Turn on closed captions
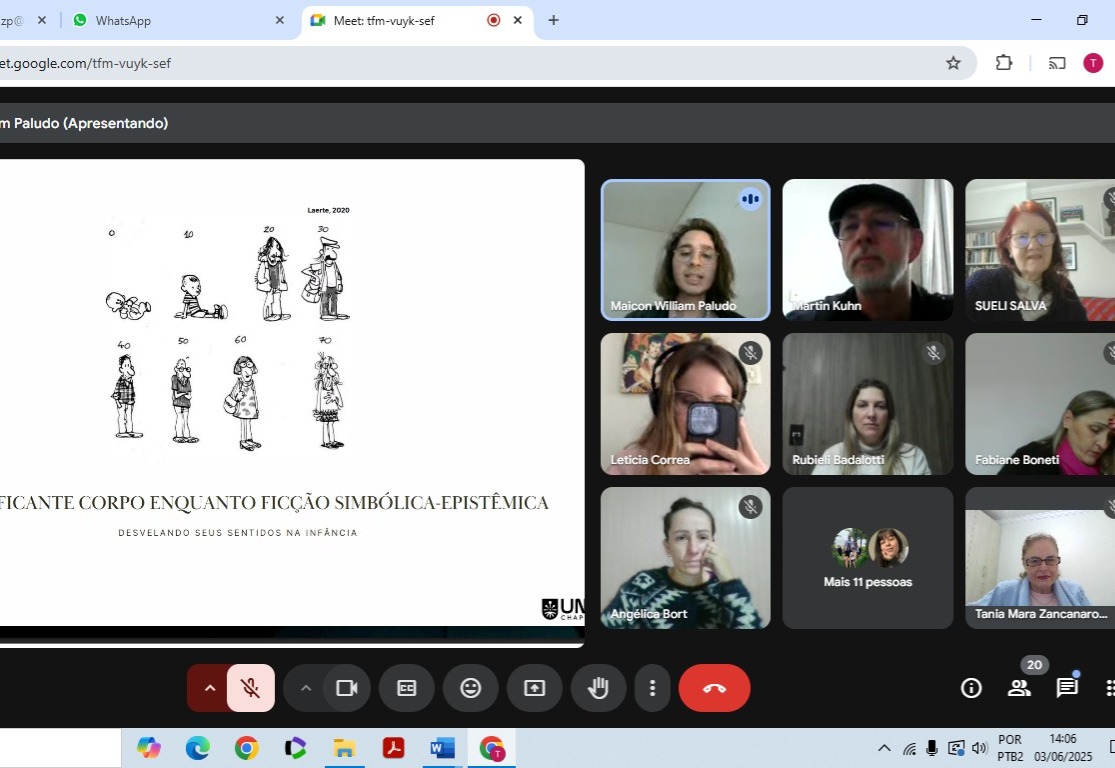1115x768 pixels. pyautogui.click(x=407, y=688)
